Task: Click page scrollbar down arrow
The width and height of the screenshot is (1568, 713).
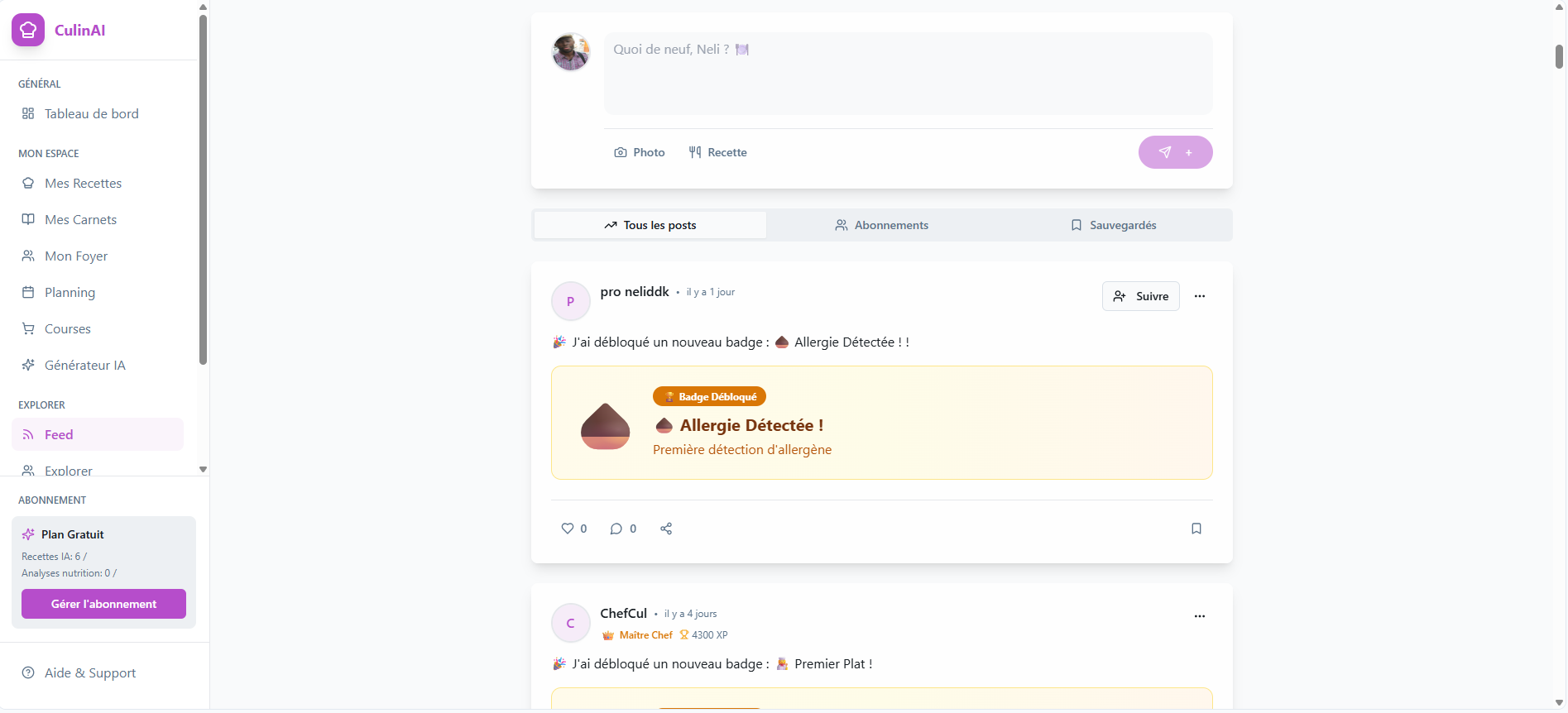Action: tap(1559, 703)
